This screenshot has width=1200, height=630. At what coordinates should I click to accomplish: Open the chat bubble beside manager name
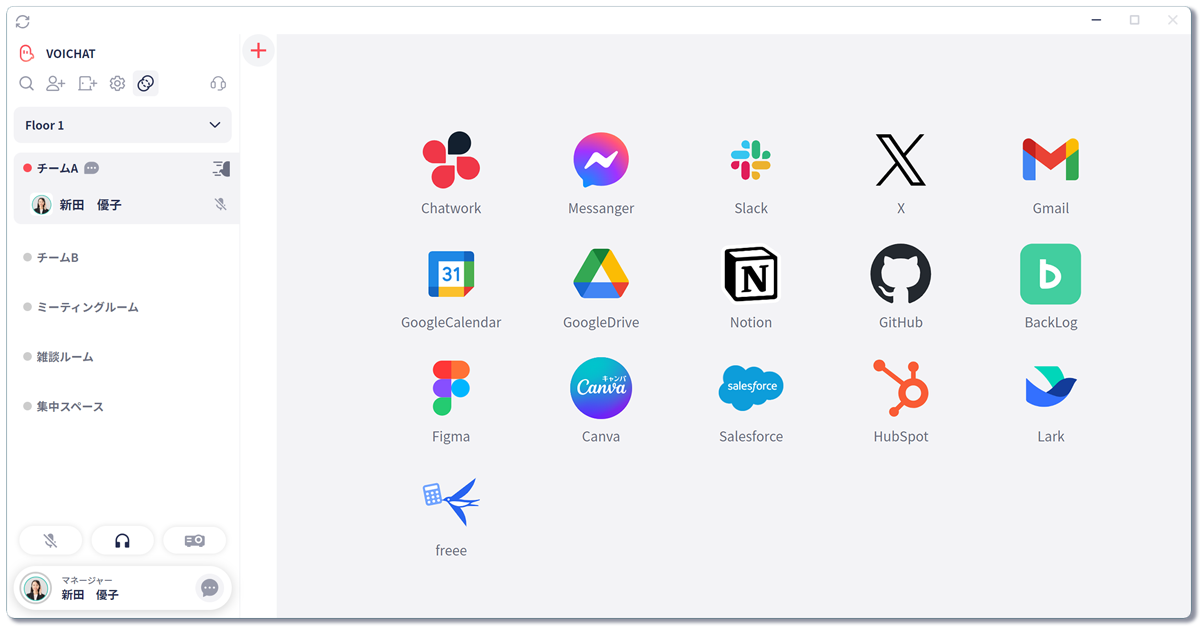[209, 588]
